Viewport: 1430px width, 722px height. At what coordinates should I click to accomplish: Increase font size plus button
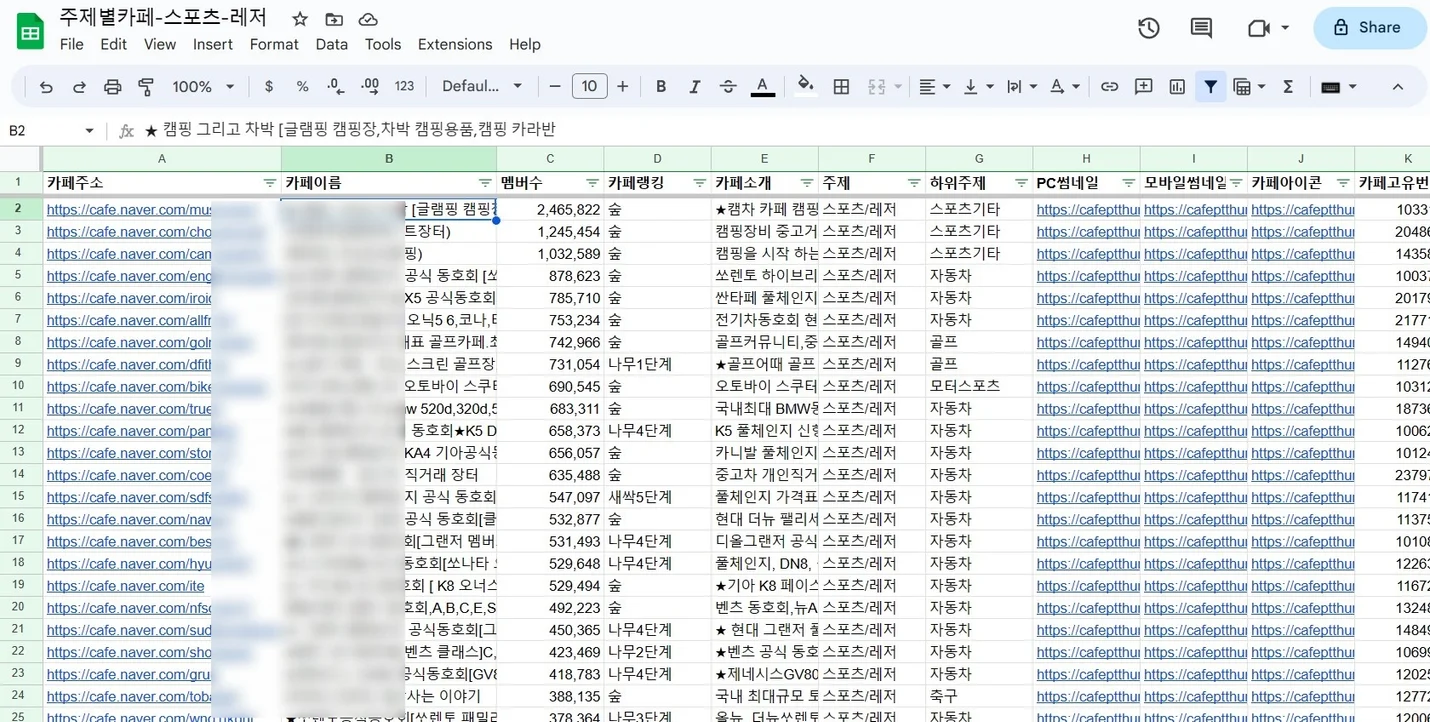click(x=623, y=87)
